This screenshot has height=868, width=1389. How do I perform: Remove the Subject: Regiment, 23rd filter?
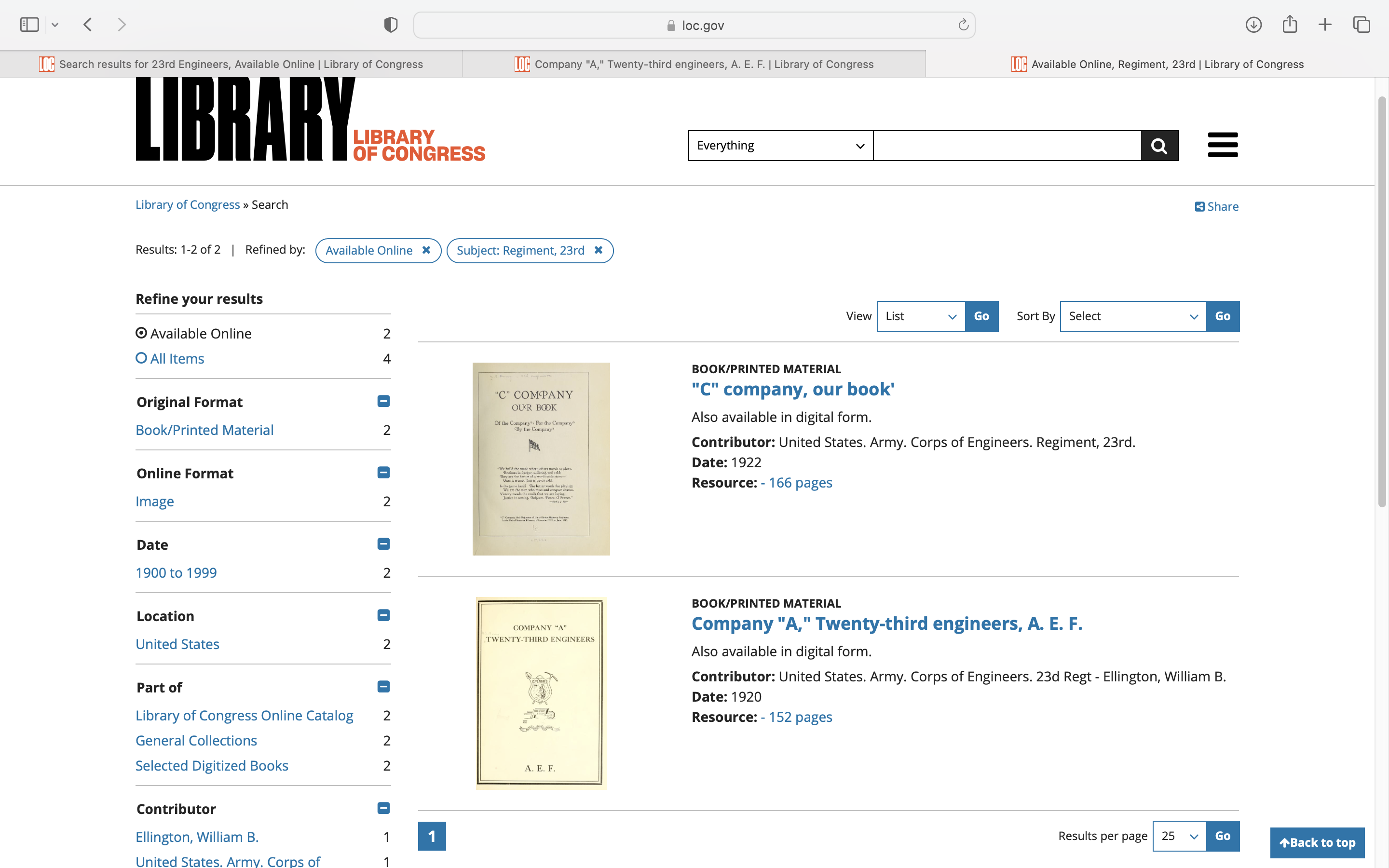coord(598,250)
